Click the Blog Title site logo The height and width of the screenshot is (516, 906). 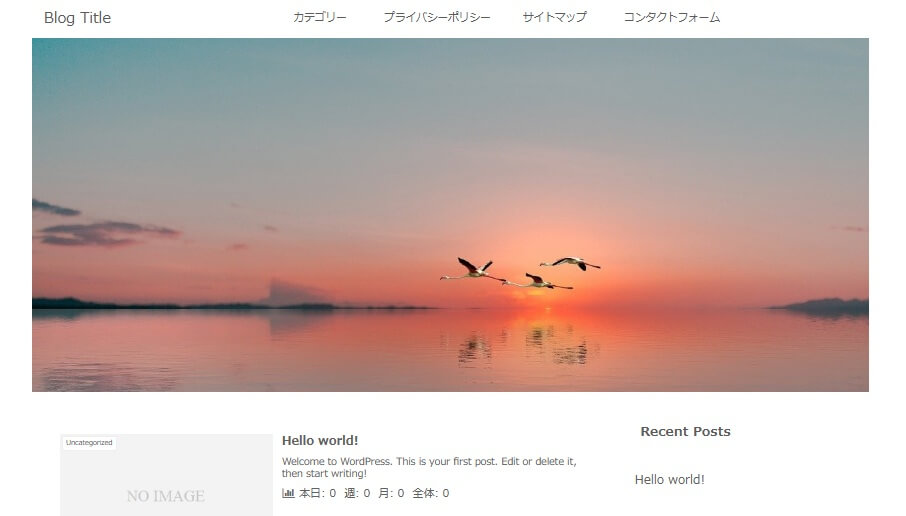pos(77,18)
